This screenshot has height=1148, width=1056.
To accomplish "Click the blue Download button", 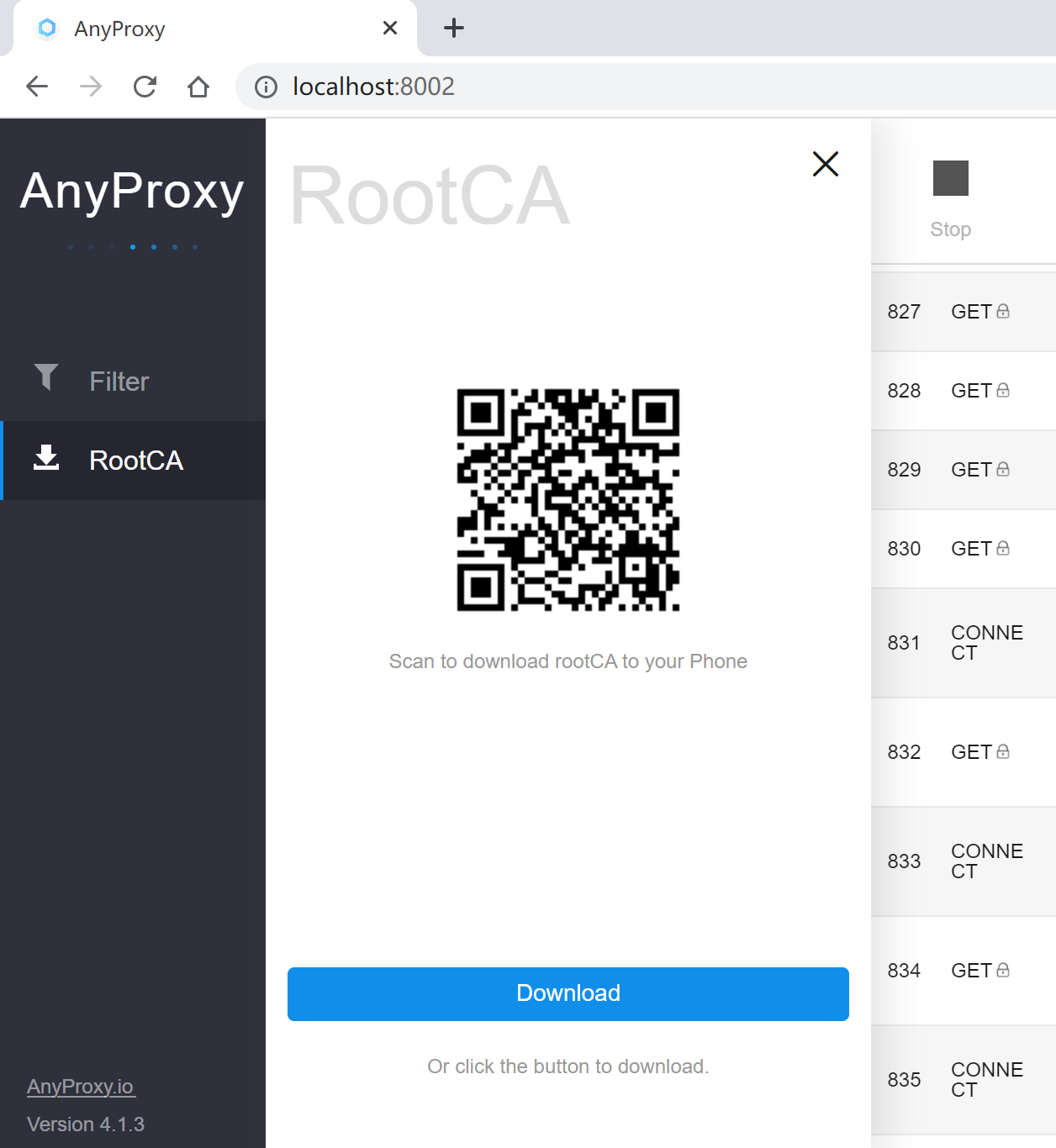I will (568, 994).
